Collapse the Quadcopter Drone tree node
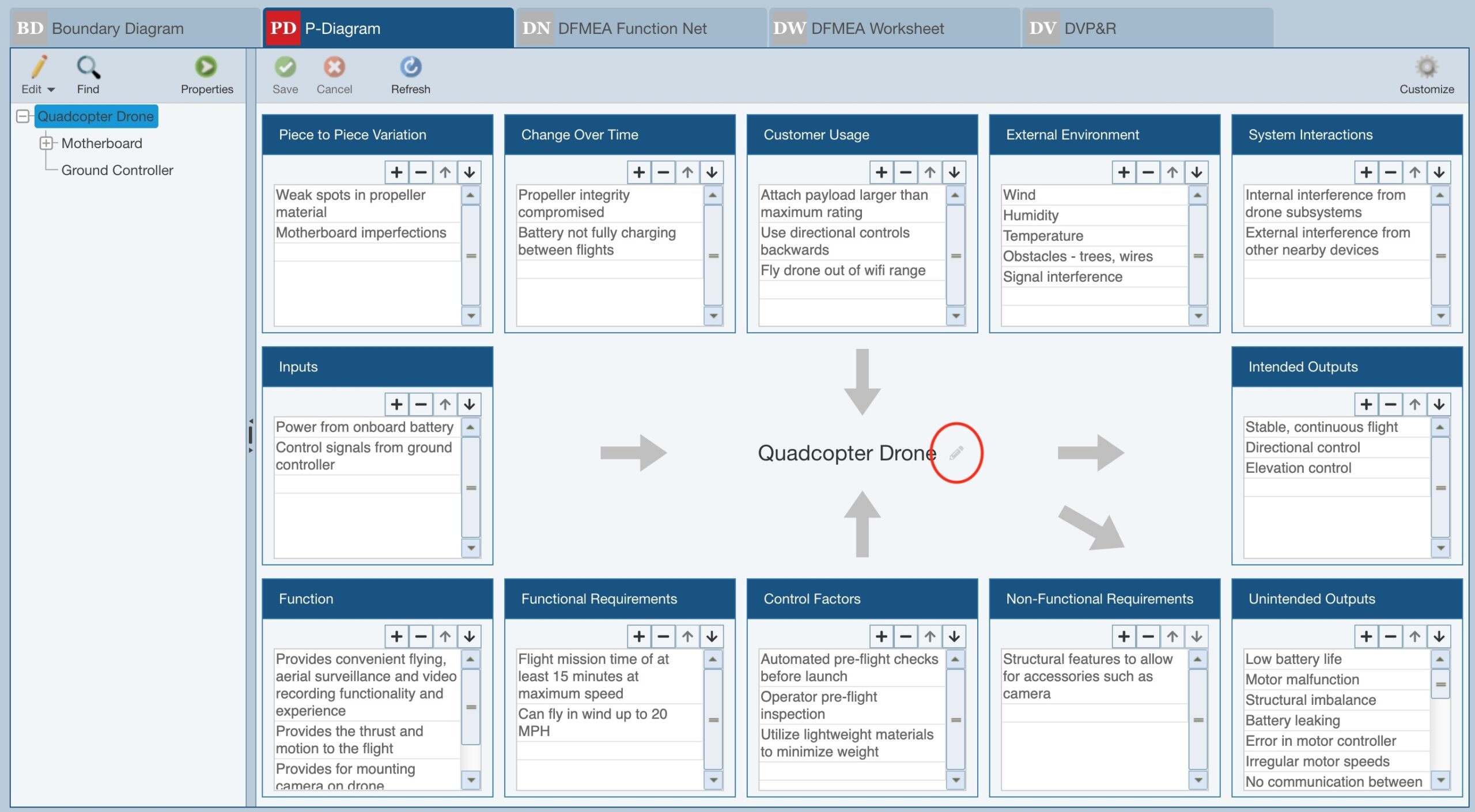Viewport: 1475px width, 812px height. (22, 116)
